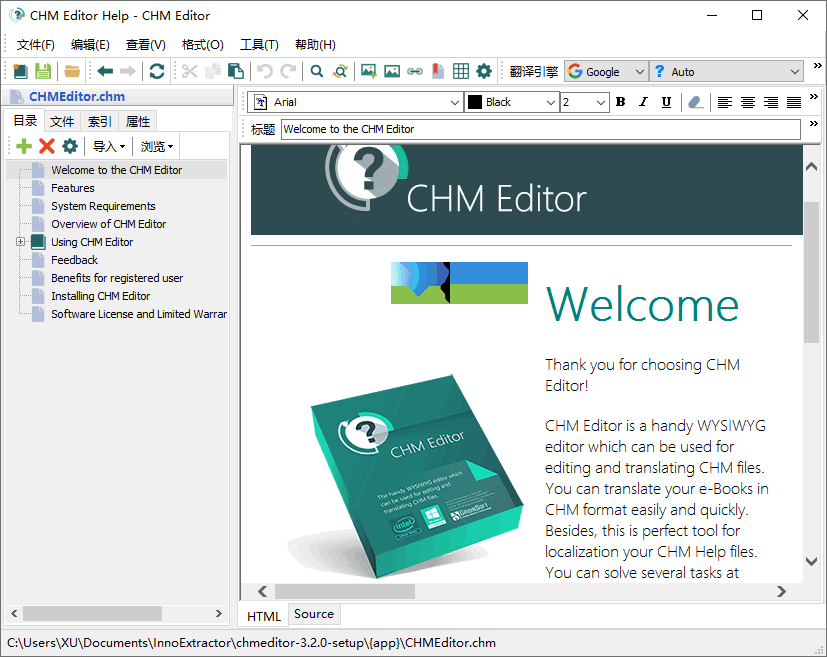Click the Undo arrow icon

pos(265,71)
